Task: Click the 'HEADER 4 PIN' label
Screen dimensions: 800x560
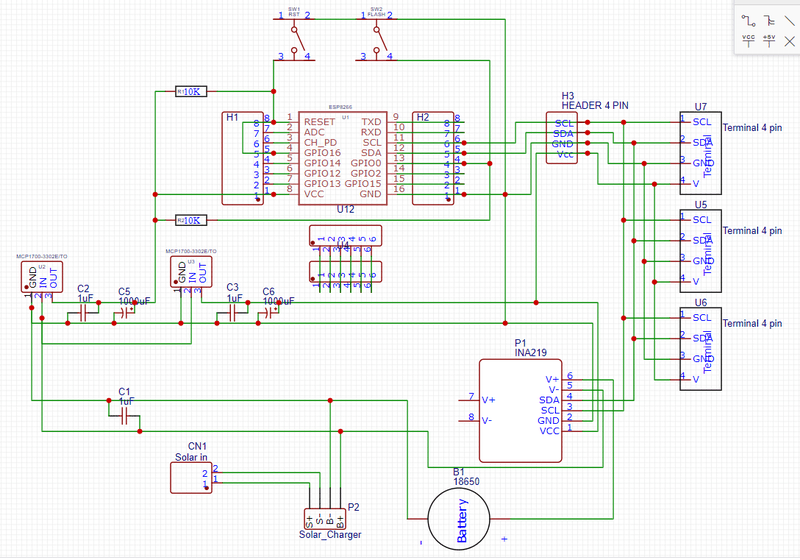Action: coord(595,106)
